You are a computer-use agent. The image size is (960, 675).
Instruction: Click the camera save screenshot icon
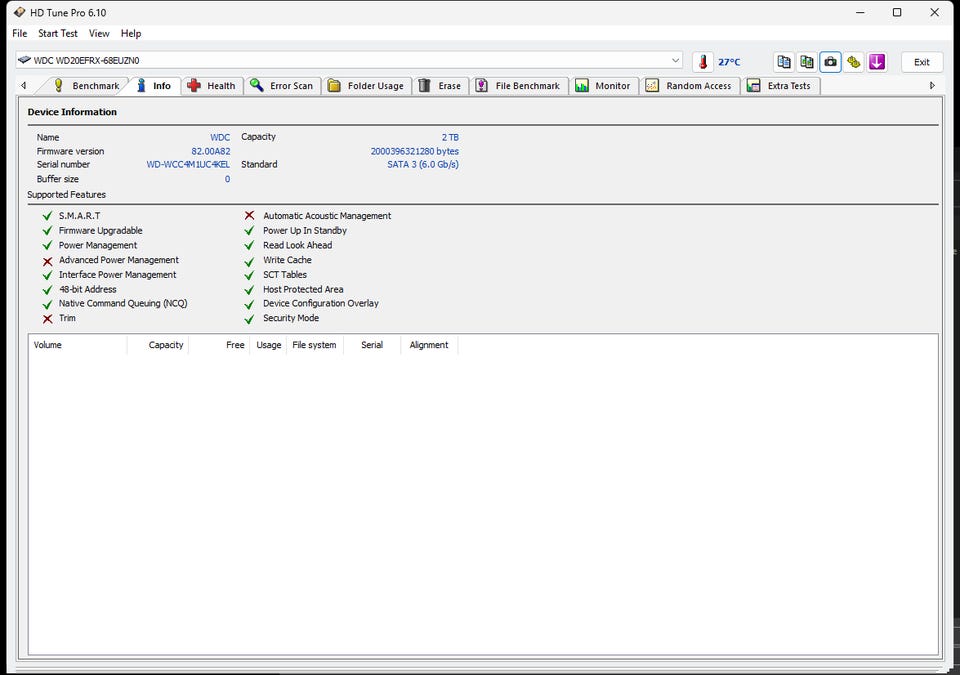coord(830,62)
